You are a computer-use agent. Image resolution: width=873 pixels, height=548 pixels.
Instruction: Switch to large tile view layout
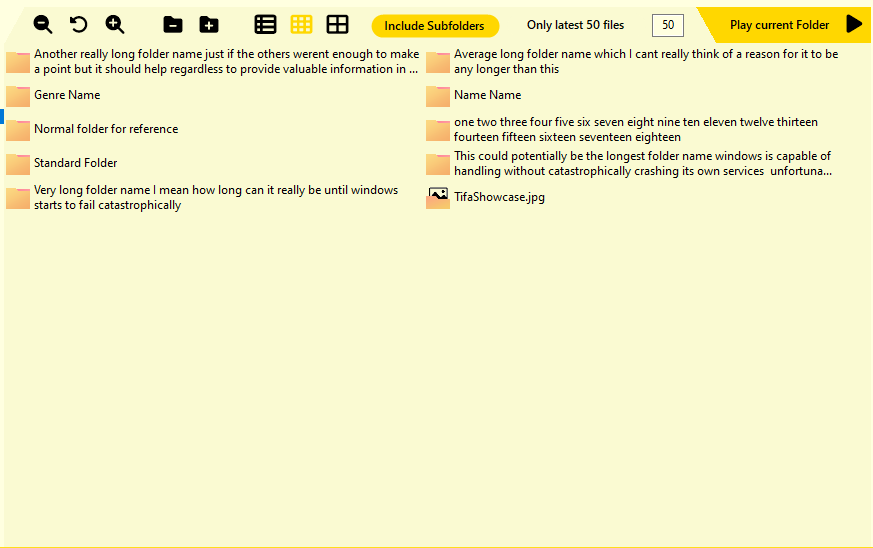tap(337, 25)
